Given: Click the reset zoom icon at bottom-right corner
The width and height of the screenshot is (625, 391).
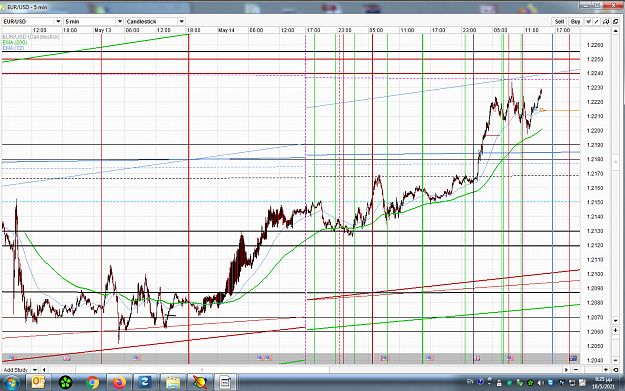Looking at the screenshot, I should pyautogui.click(x=615, y=369).
